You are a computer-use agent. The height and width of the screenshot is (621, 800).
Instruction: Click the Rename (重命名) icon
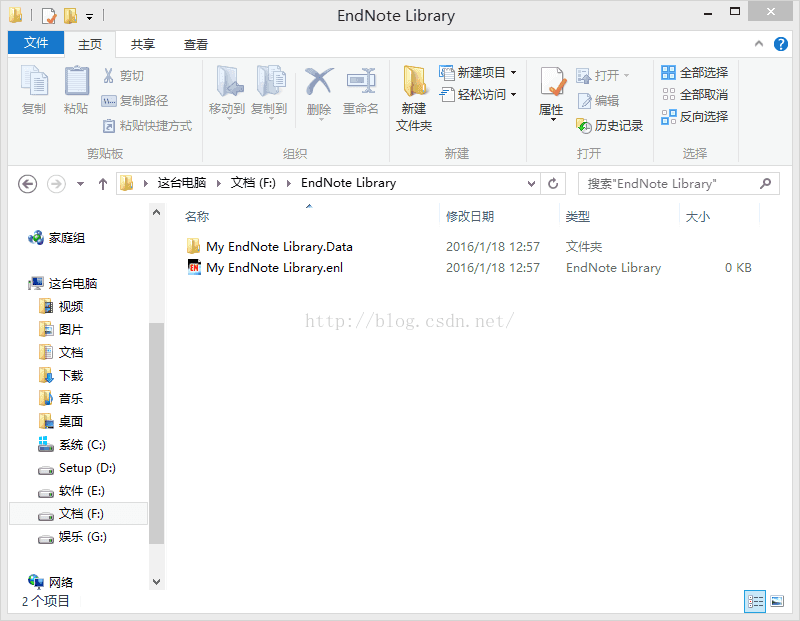click(361, 82)
